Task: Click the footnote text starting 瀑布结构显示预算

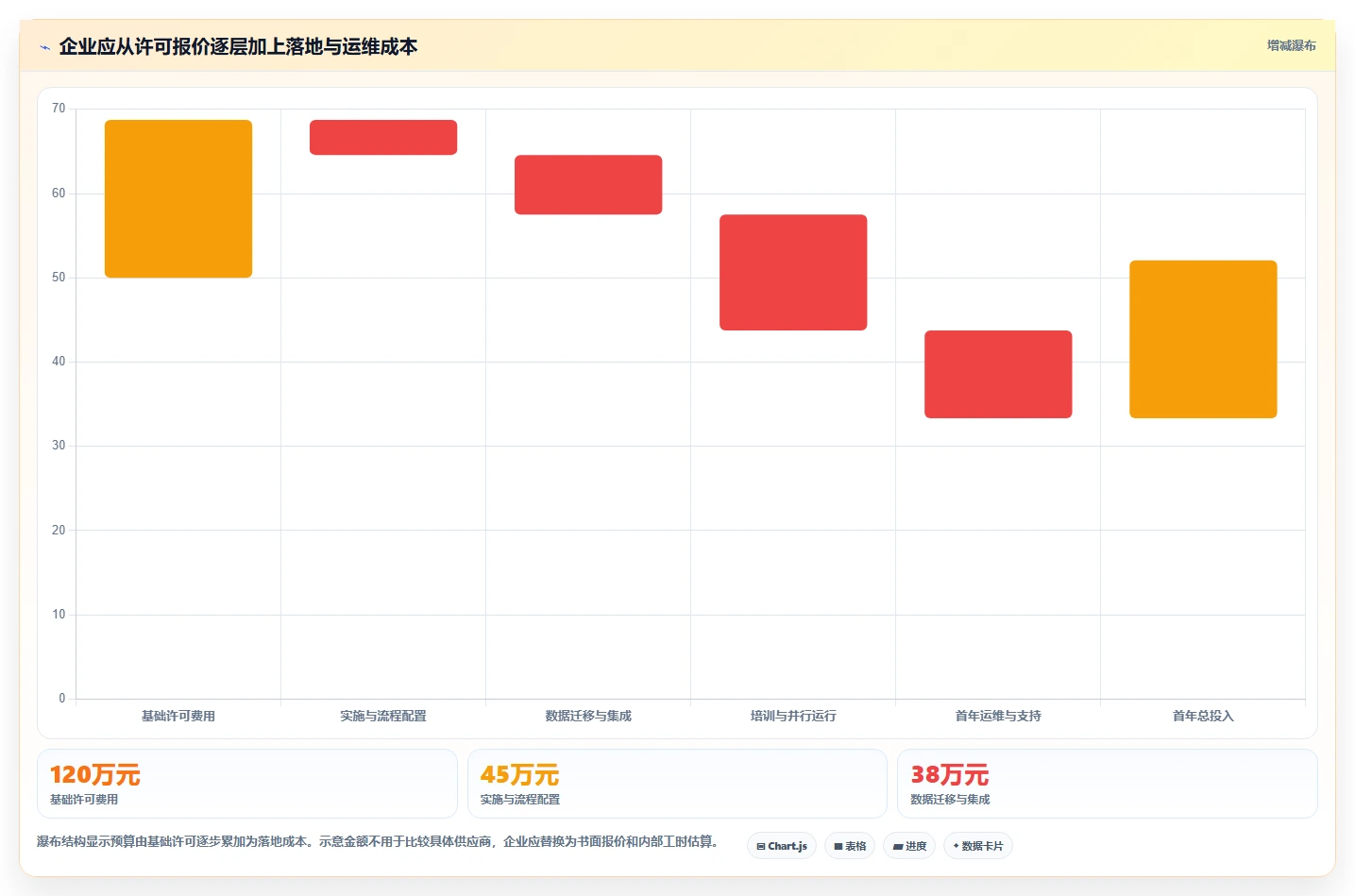Action: click(377, 841)
